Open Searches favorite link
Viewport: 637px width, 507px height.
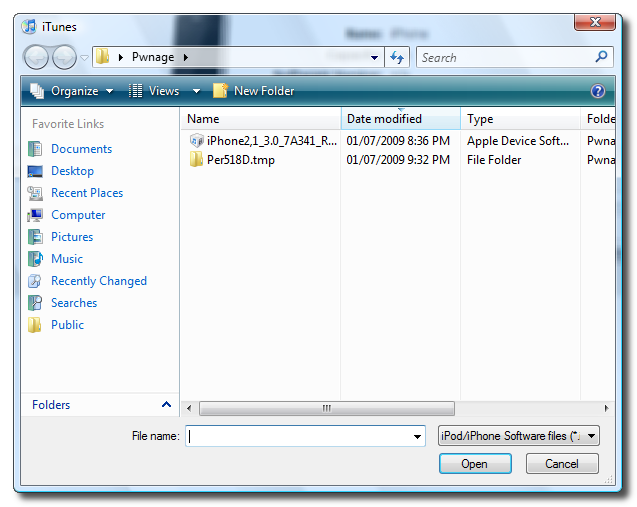pyautogui.click(x=74, y=303)
